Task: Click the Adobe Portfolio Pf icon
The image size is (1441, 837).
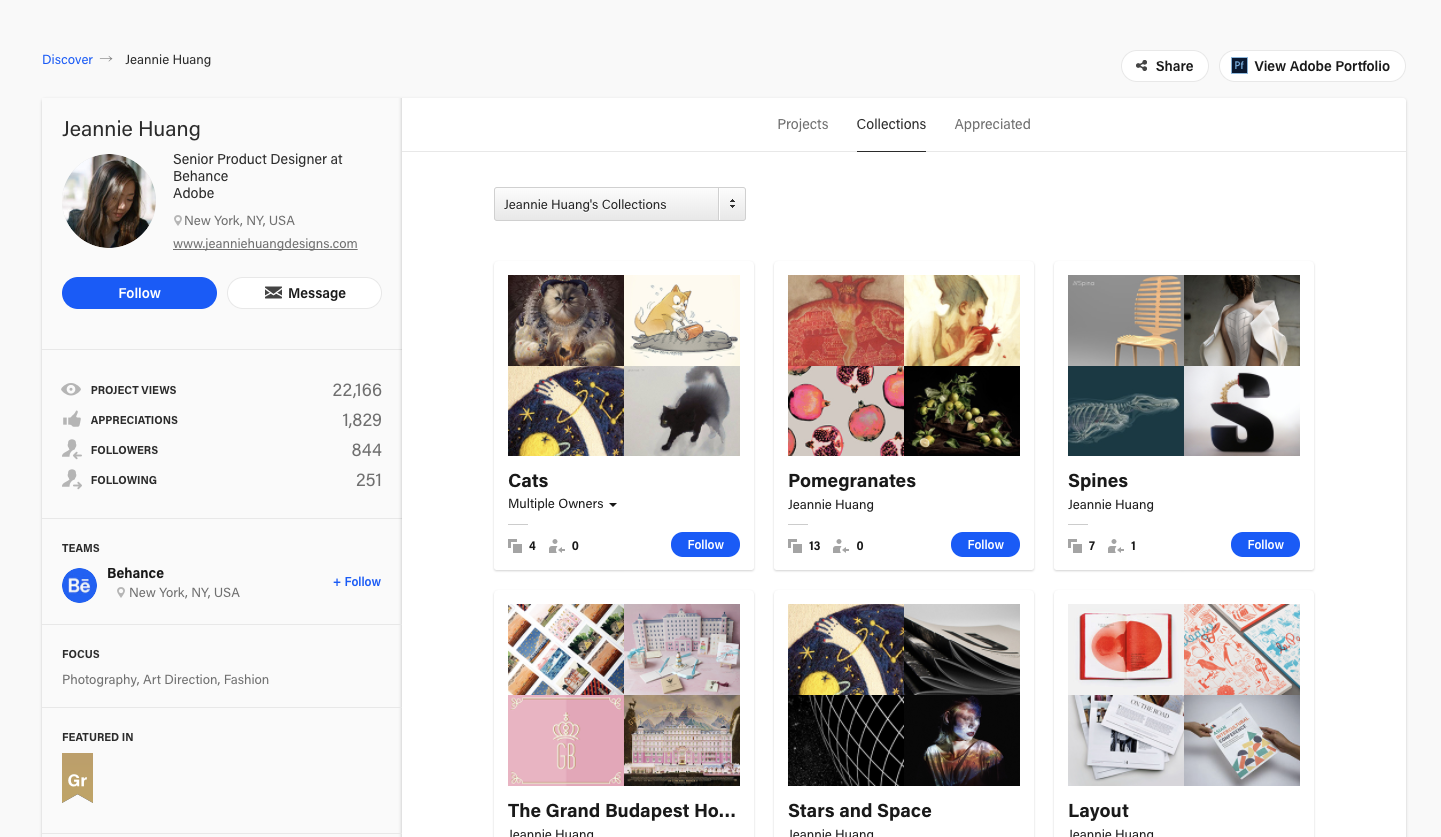Action: (1239, 66)
